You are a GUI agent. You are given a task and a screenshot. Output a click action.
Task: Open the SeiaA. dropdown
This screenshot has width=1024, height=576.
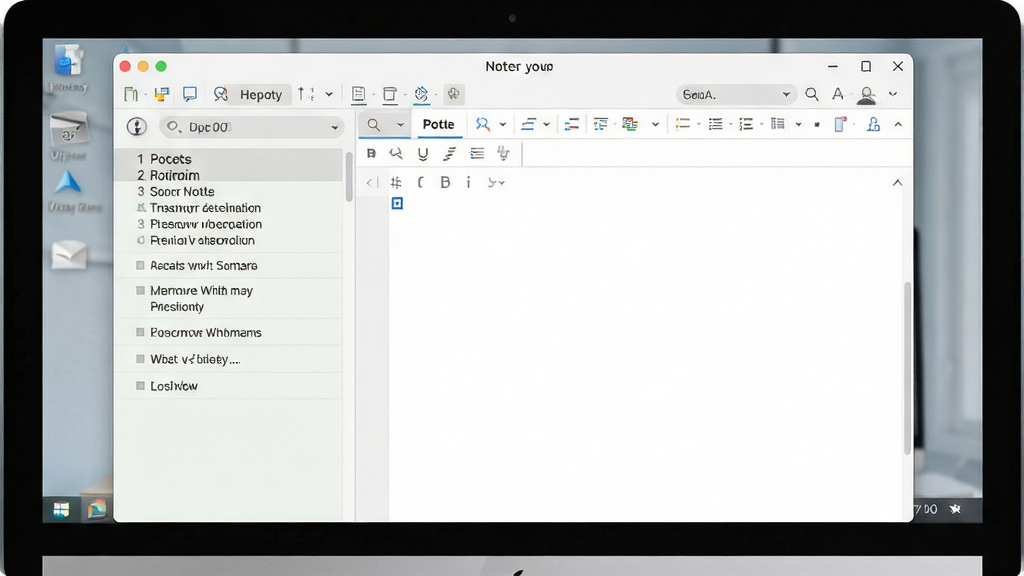click(x=736, y=95)
